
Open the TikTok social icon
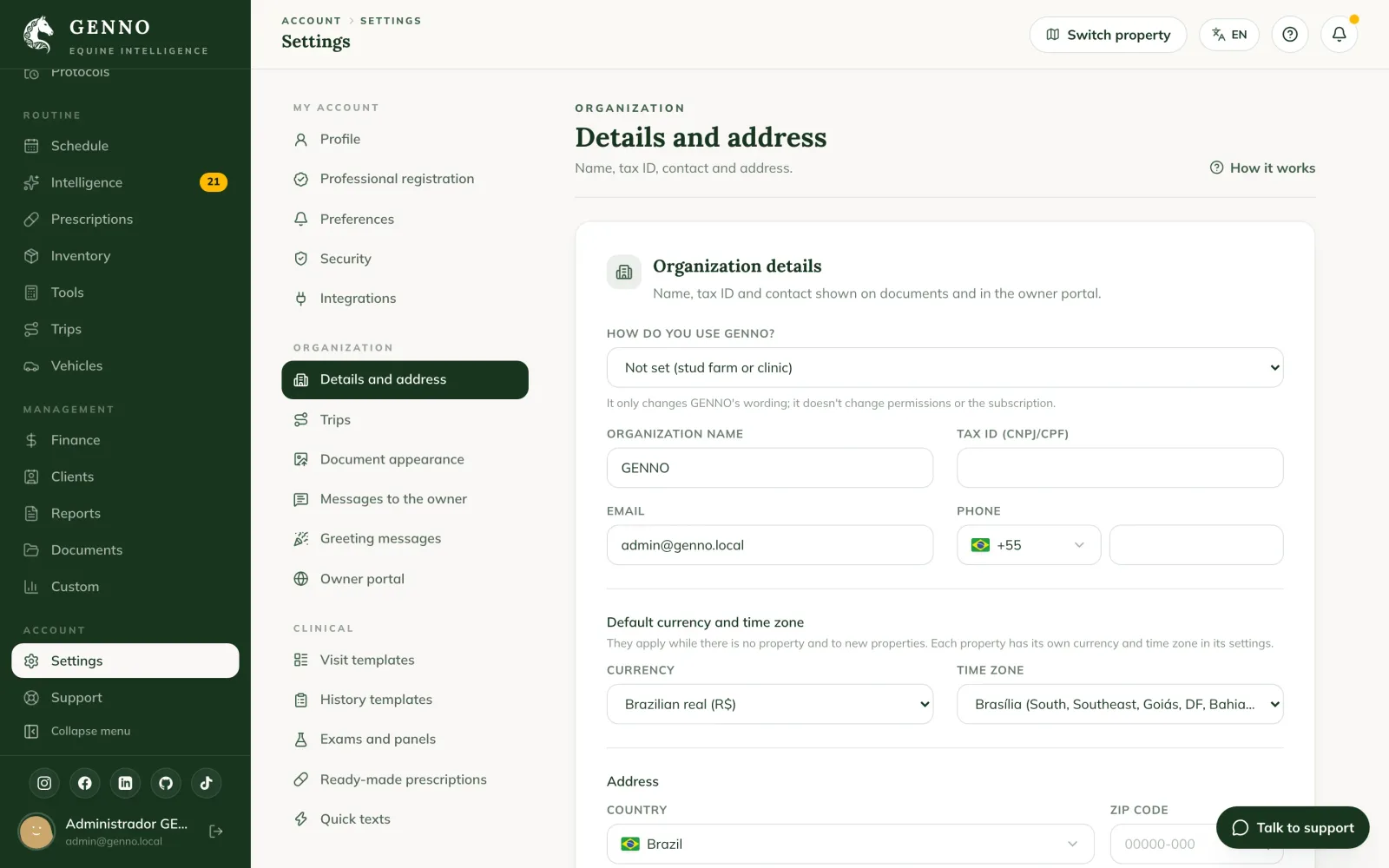click(206, 783)
